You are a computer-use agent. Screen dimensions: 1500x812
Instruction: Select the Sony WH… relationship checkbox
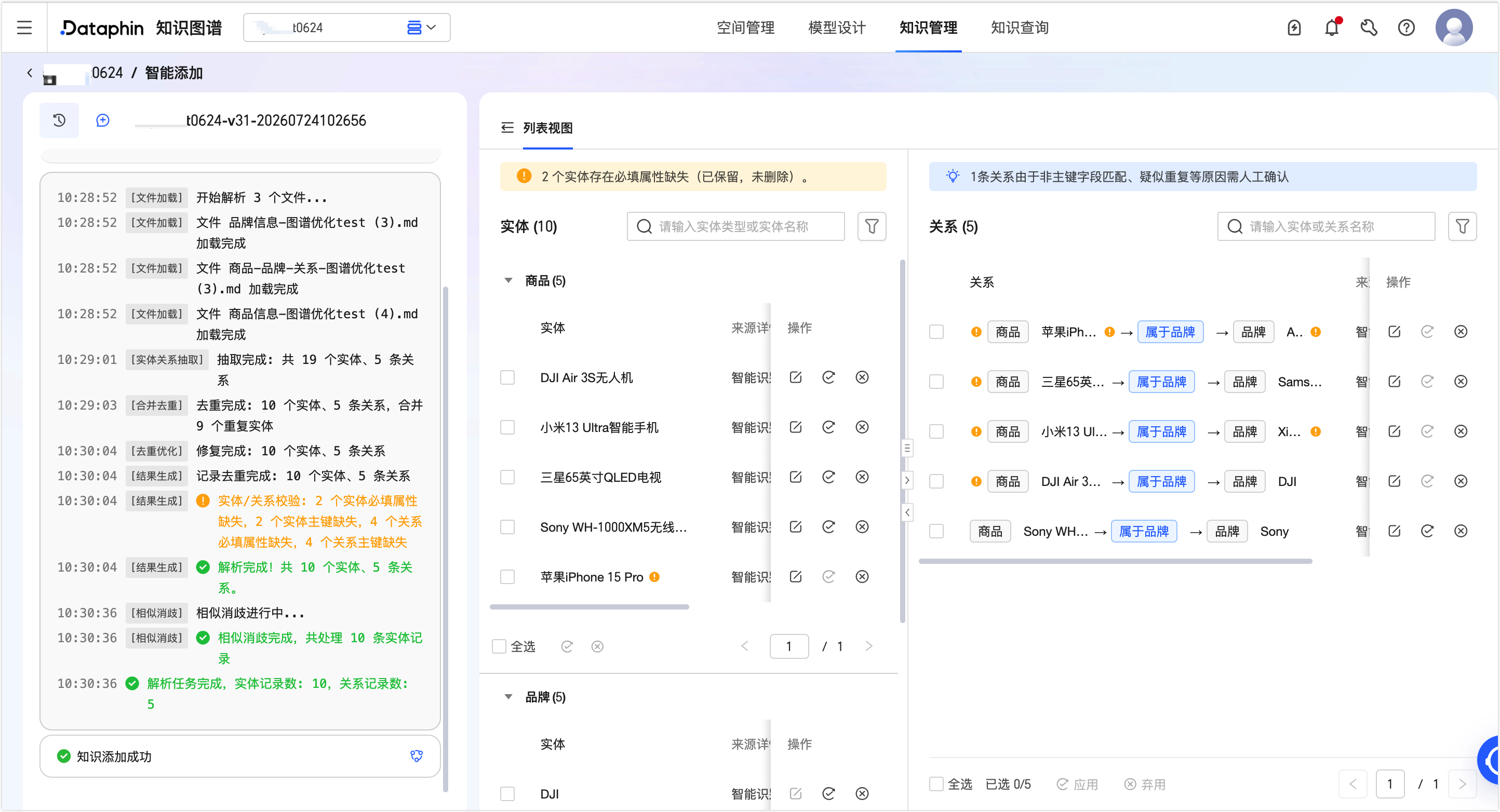coord(936,532)
